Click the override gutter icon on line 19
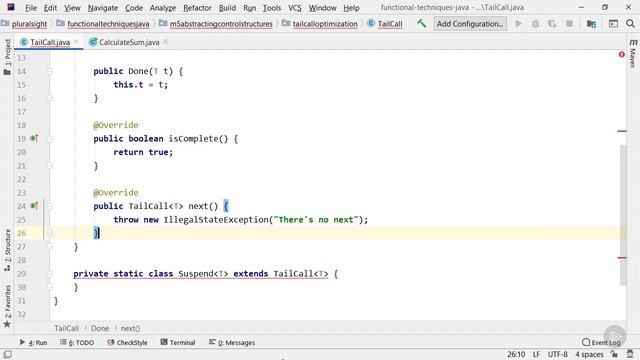640x360 pixels. point(34,138)
